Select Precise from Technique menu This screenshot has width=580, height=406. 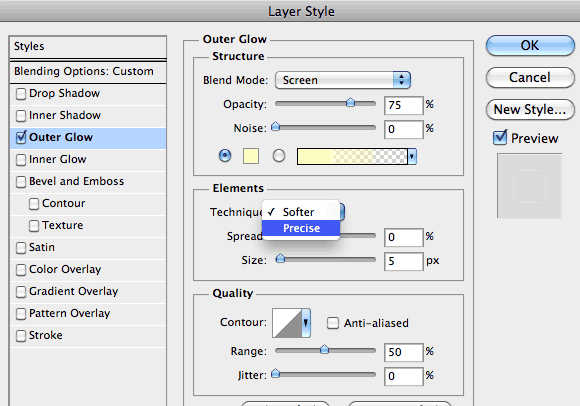pos(301,228)
